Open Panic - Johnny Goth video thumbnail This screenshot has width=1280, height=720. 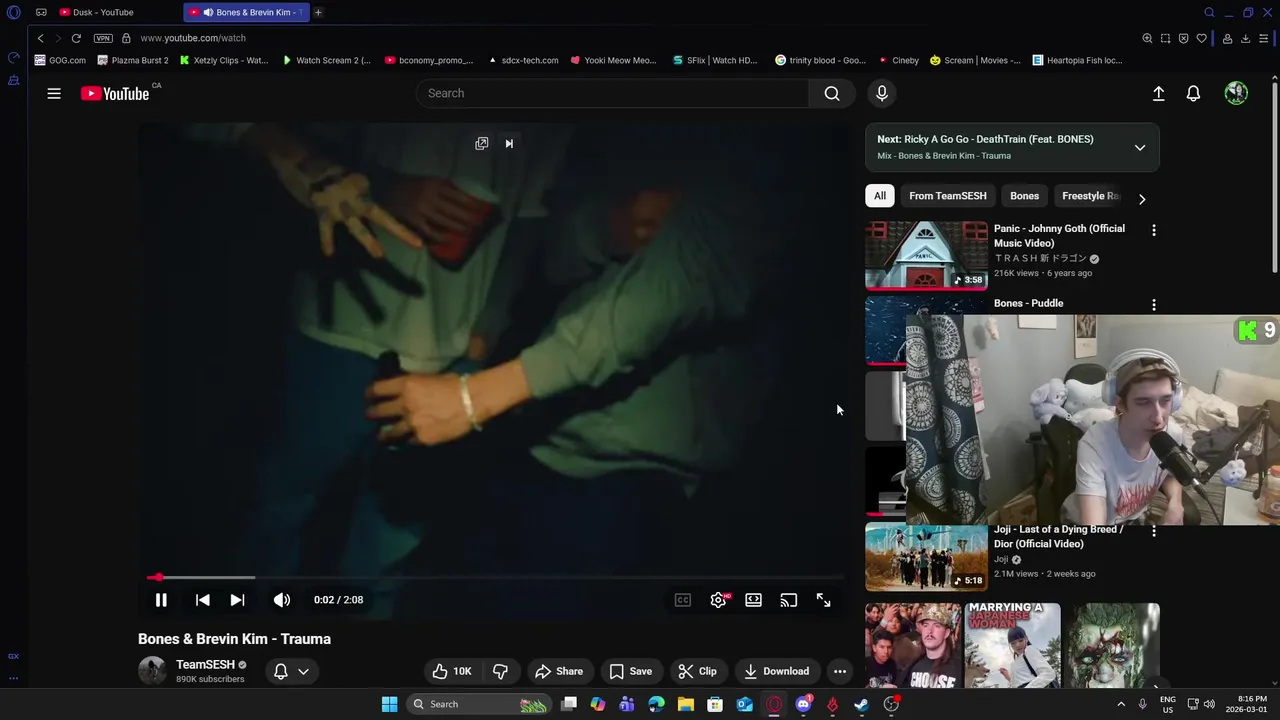tap(926, 255)
